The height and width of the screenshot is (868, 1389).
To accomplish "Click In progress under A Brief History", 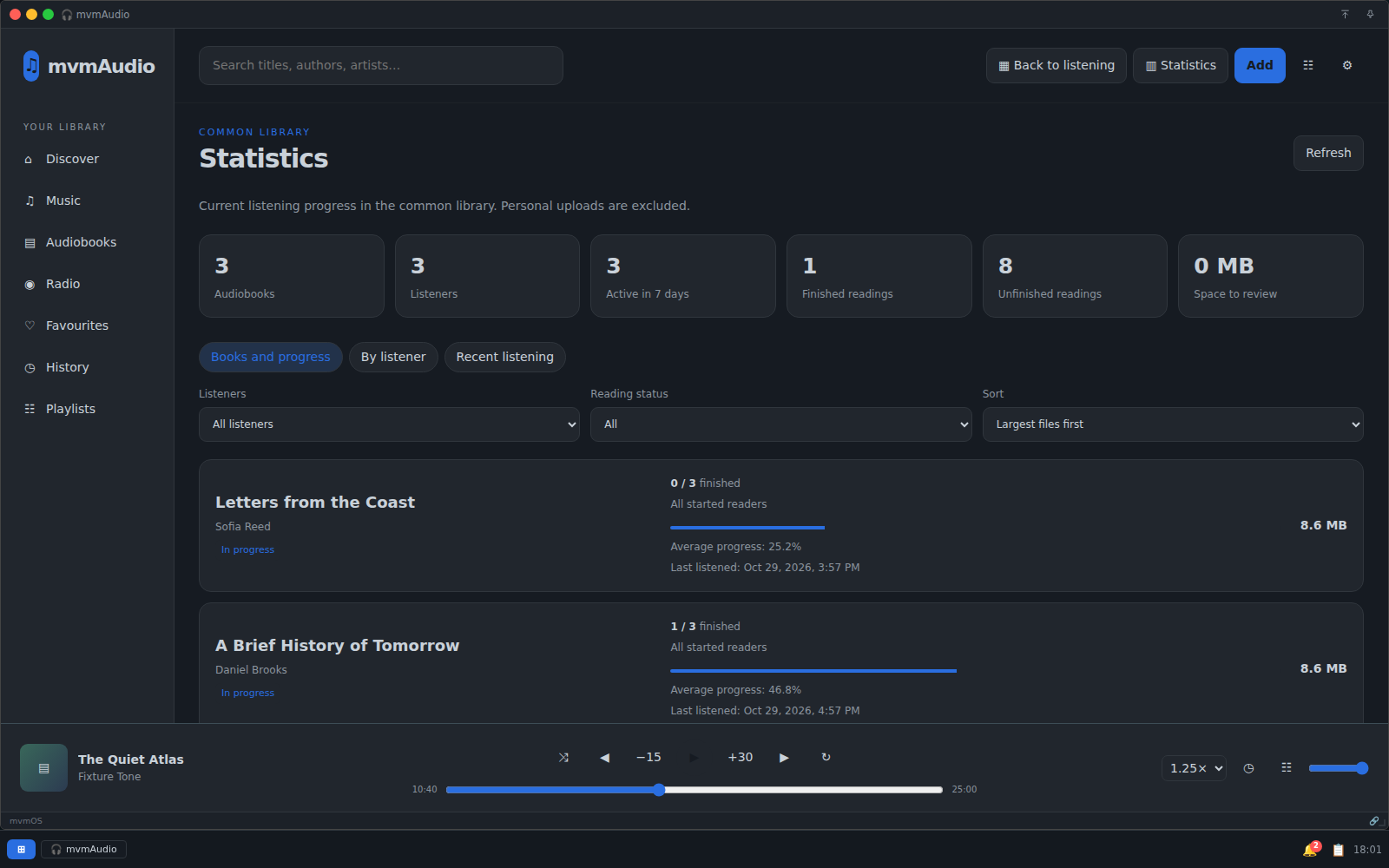I will point(247,693).
